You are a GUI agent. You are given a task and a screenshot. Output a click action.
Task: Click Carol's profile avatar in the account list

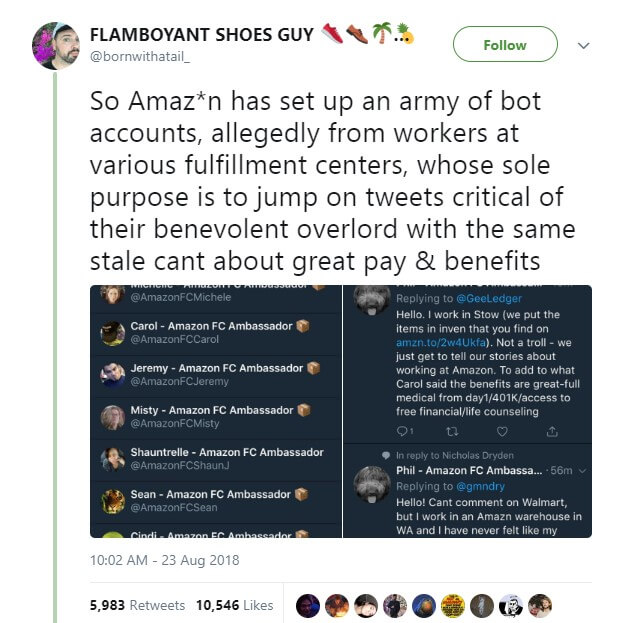[113, 333]
